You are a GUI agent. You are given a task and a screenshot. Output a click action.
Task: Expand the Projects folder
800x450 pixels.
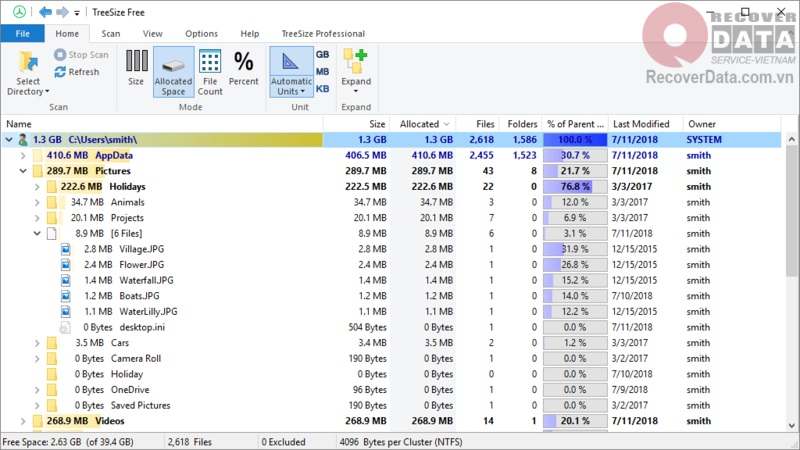tap(37, 218)
